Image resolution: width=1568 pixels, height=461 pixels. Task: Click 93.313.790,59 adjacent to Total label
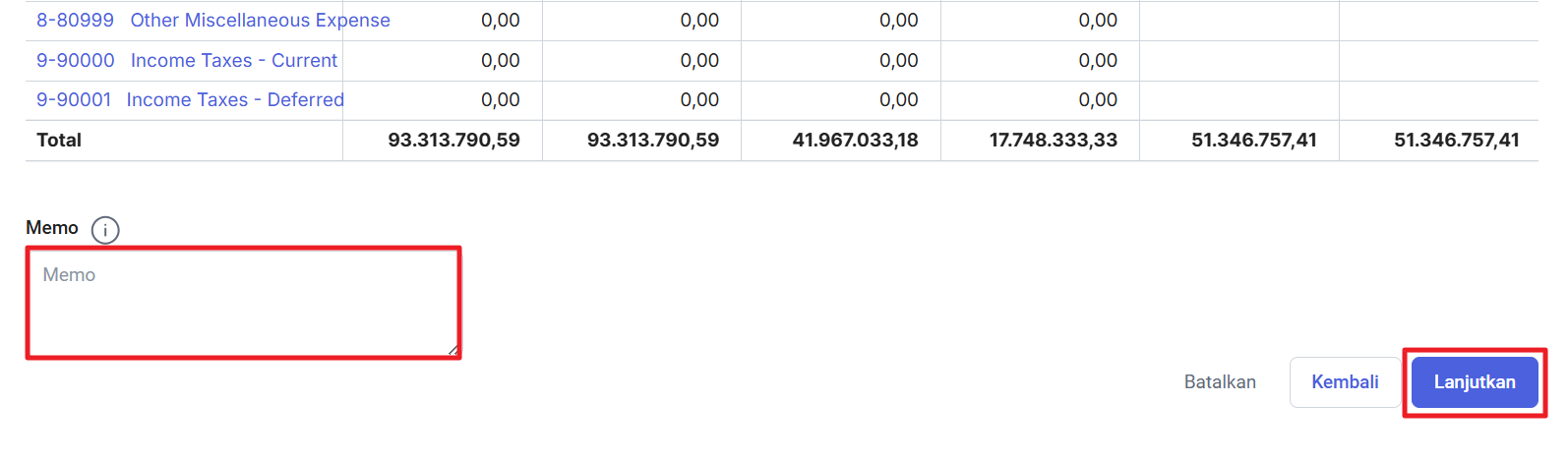(x=454, y=141)
